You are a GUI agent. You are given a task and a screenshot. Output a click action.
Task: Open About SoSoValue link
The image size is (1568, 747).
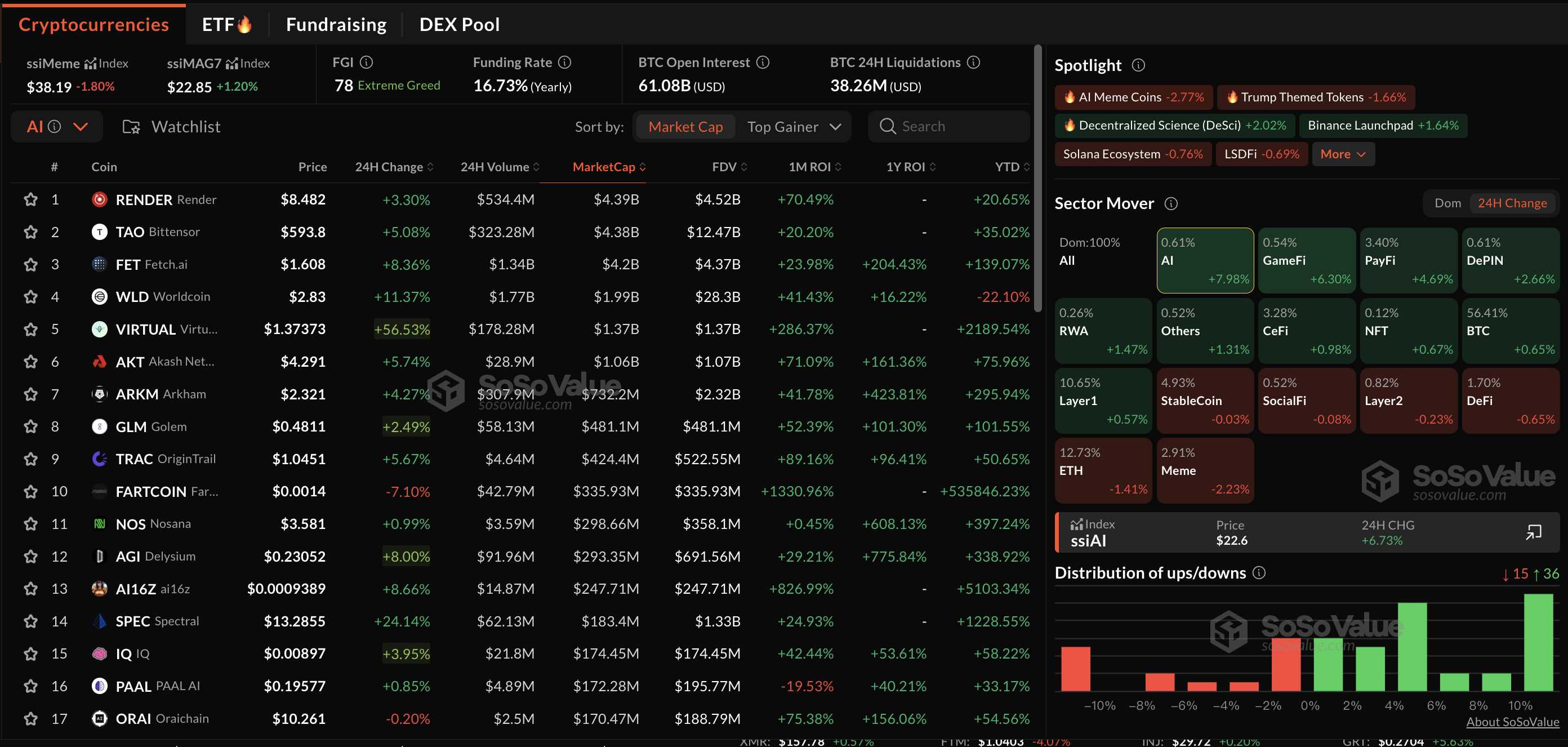(x=1513, y=722)
